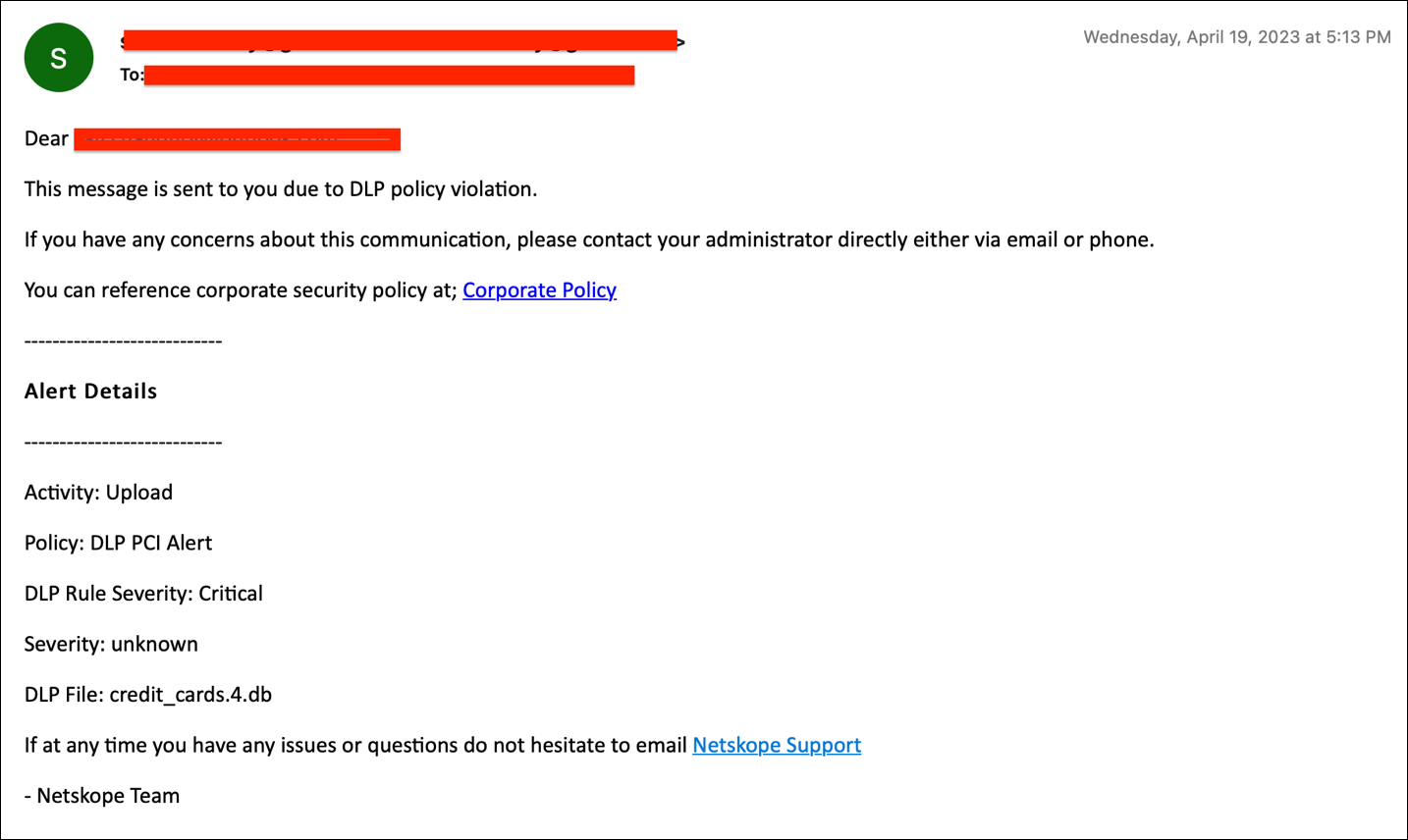Open the Corporate Policy link
The image size is (1408, 840).
tap(539, 290)
